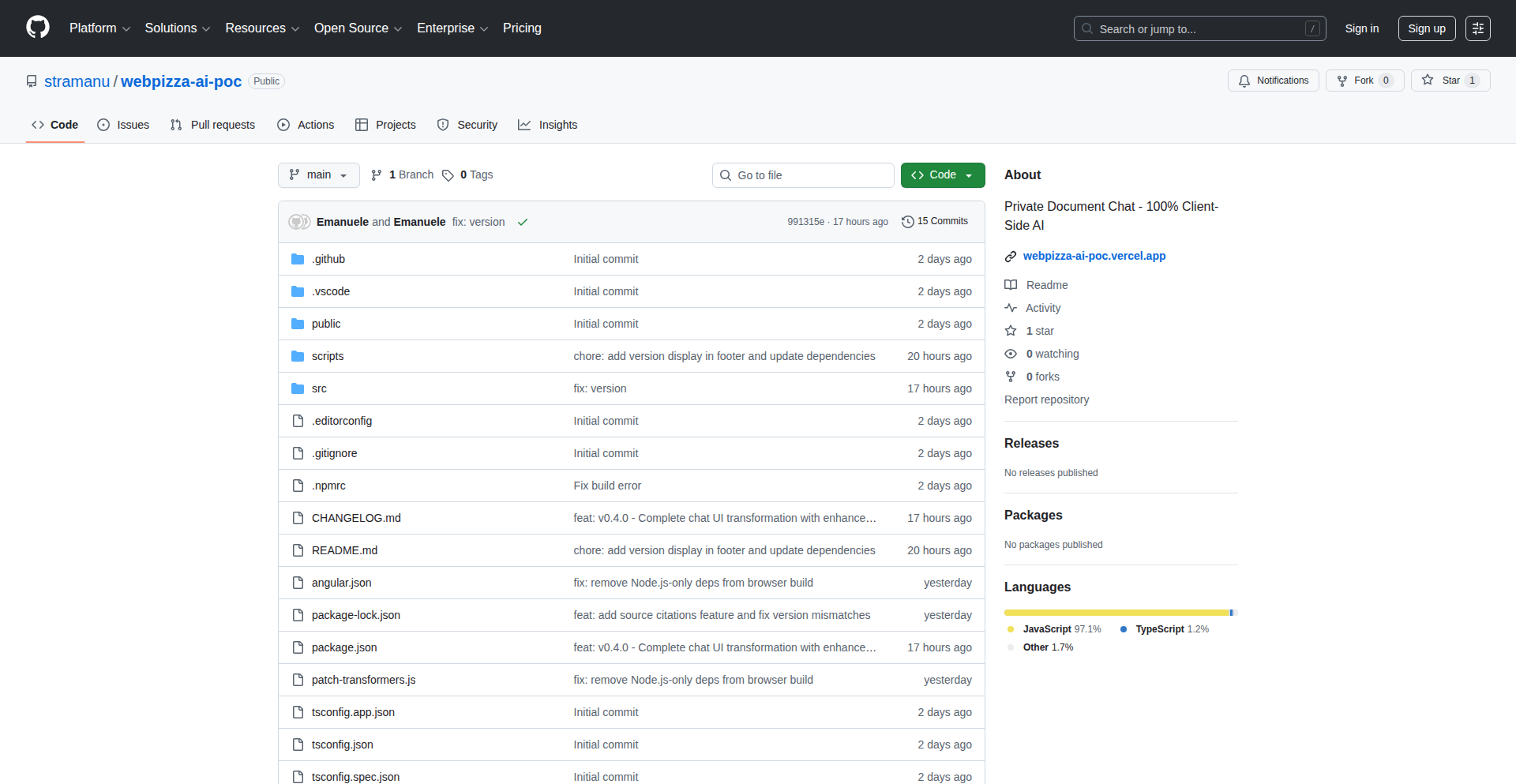Switch to the Actions tab

point(306,125)
